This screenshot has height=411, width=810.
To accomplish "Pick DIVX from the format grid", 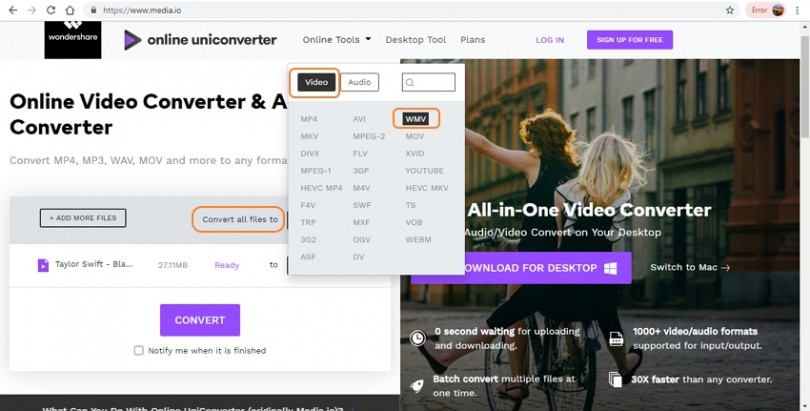I will point(310,153).
